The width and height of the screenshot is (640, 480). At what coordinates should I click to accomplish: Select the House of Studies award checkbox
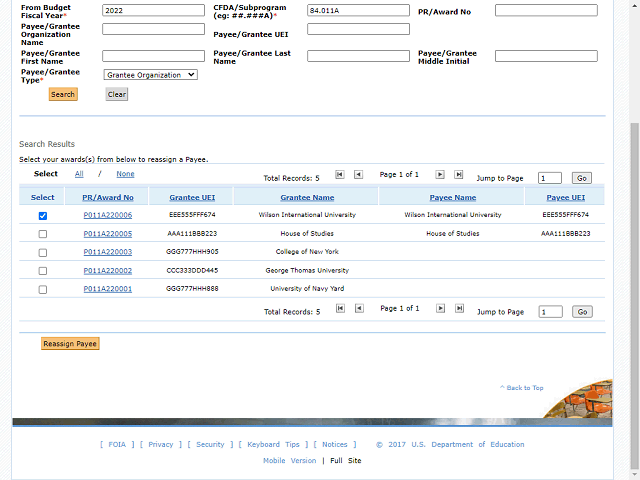coord(42,234)
